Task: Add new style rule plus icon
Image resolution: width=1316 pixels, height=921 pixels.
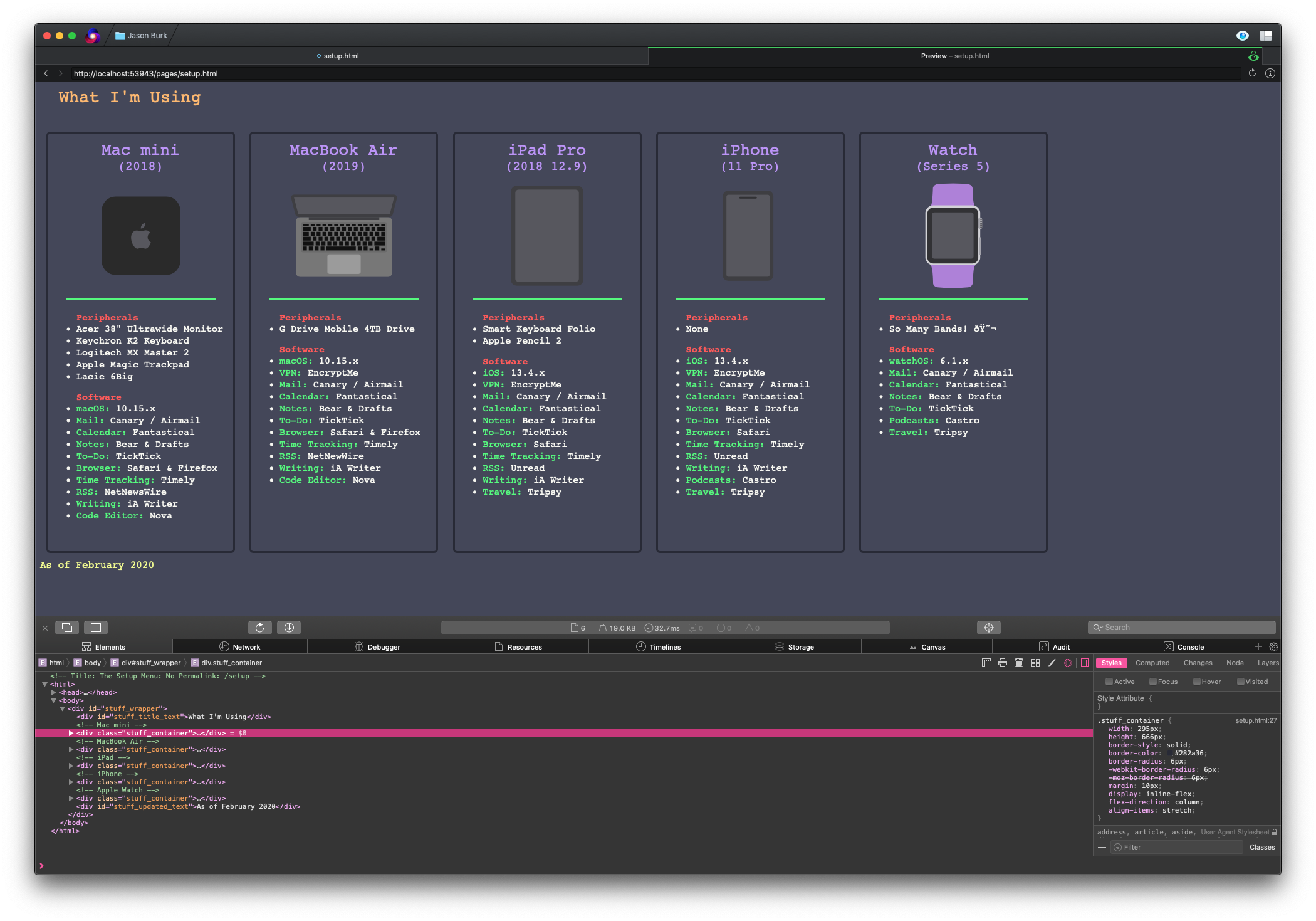Action: 1102,847
